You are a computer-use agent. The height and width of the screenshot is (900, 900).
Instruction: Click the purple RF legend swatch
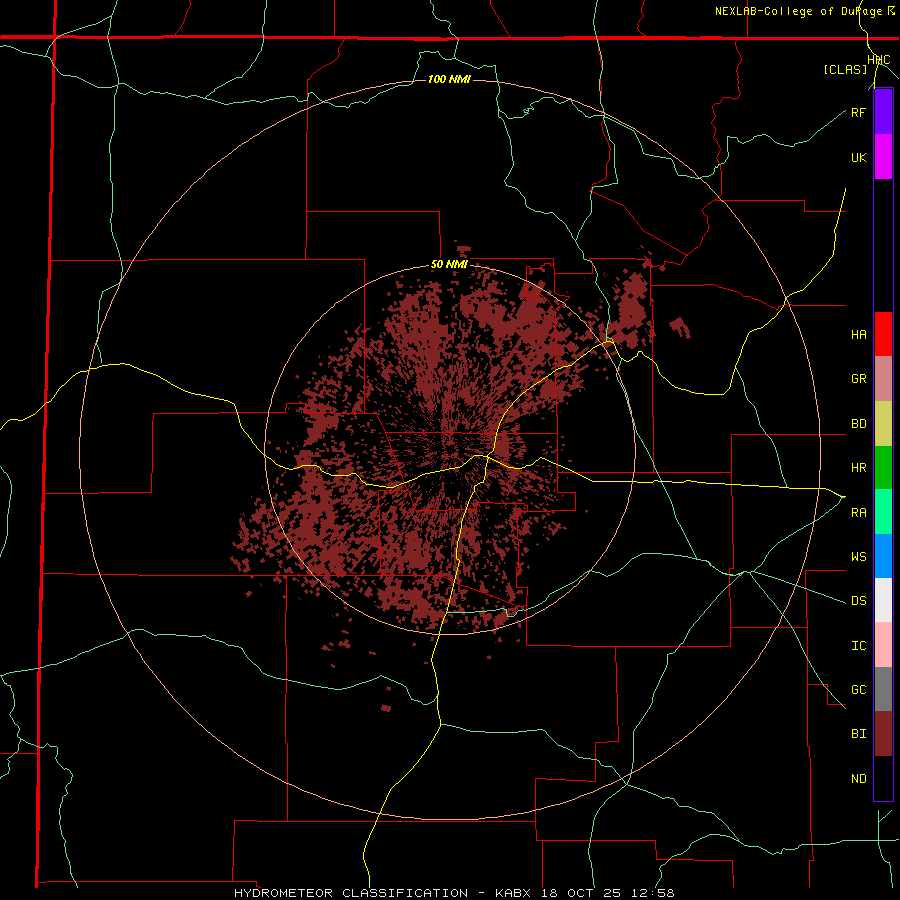[x=883, y=112]
